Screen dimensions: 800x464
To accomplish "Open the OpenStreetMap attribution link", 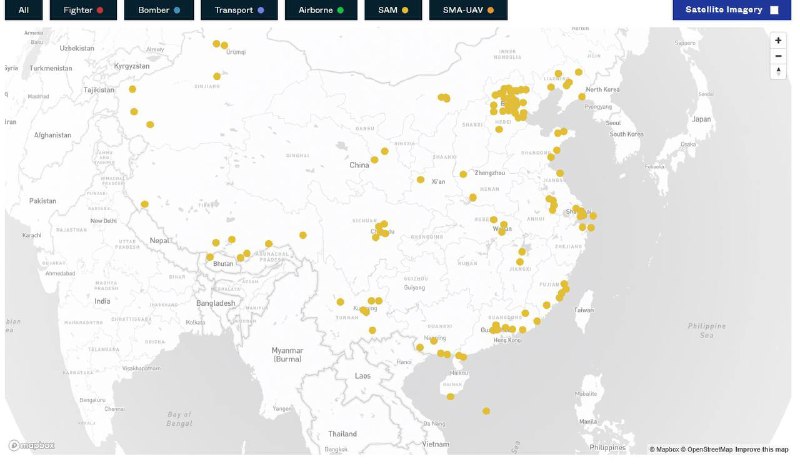I will point(707,450).
